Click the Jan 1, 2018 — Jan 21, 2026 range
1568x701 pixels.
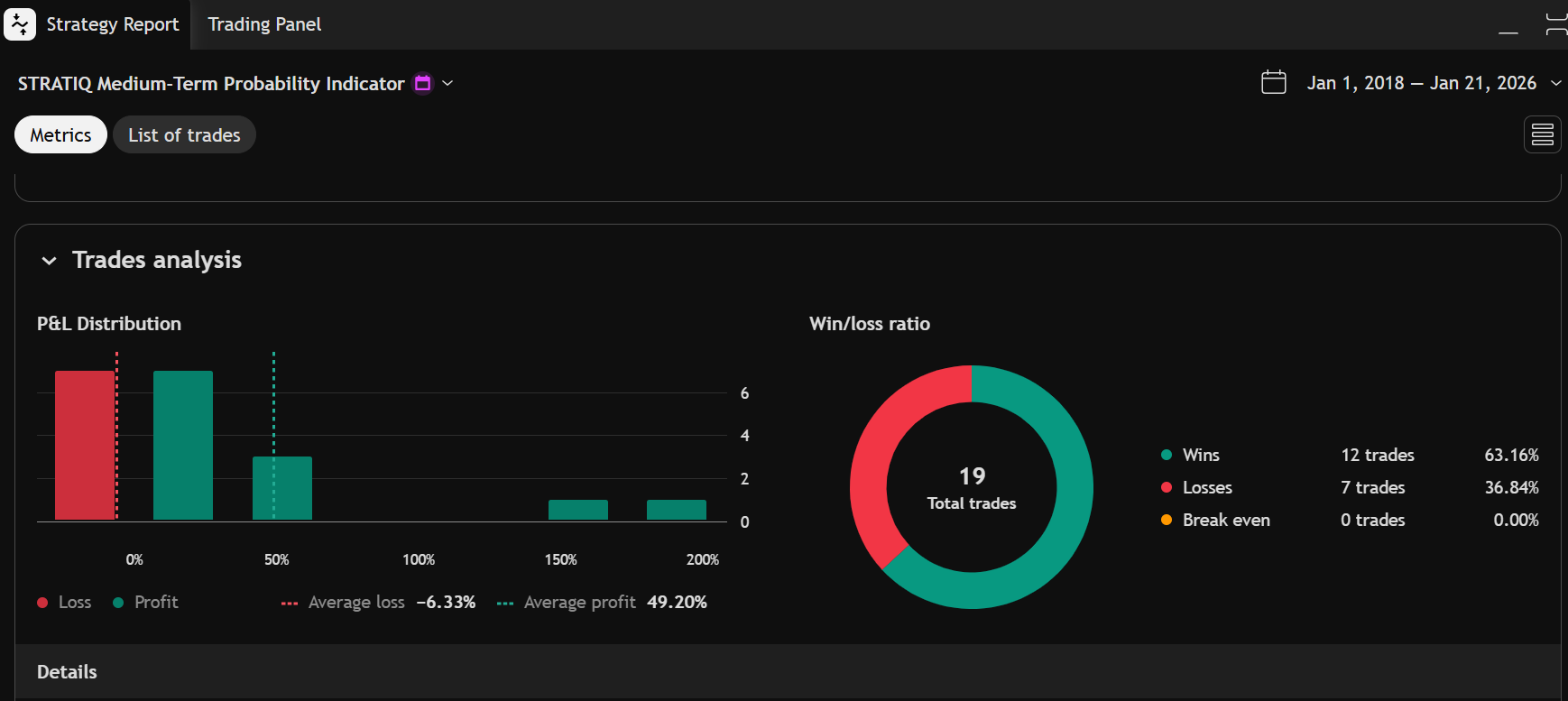(1421, 83)
